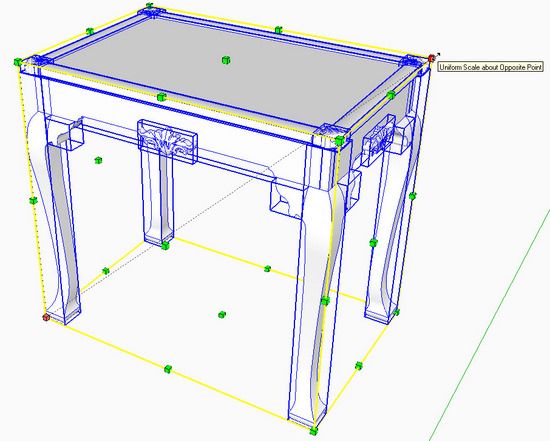The width and height of the screenshot is (550, 441).
Task: Click the midpoint grip on the bottom right edge
Action: point(358,366)
